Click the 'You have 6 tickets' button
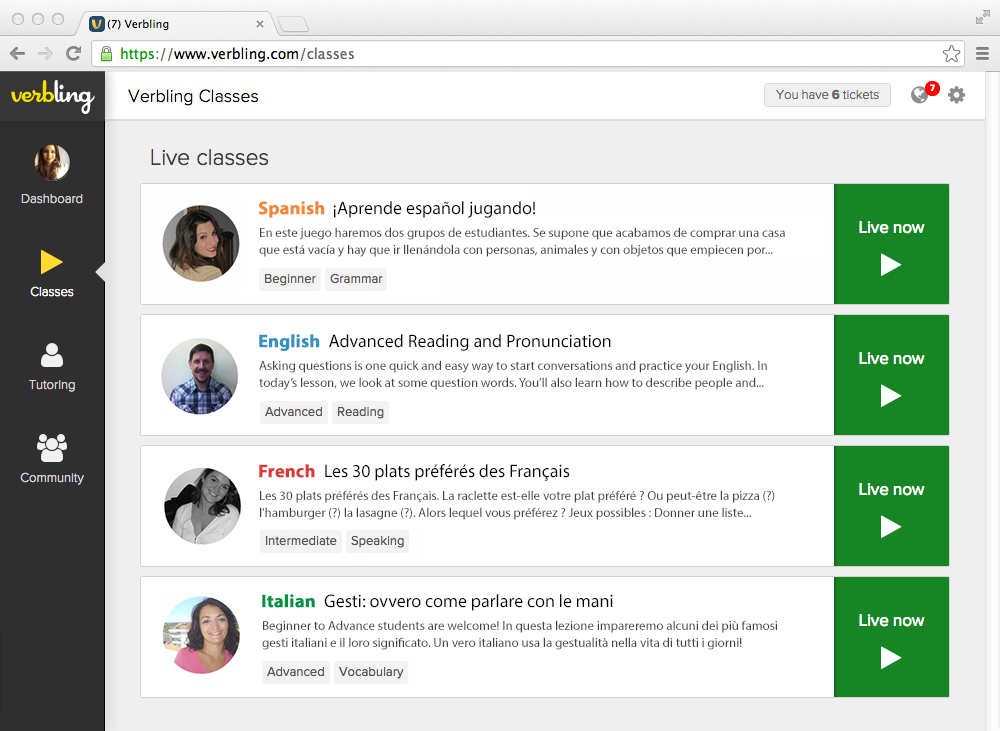1000x731 pixels. coord(827,95)
